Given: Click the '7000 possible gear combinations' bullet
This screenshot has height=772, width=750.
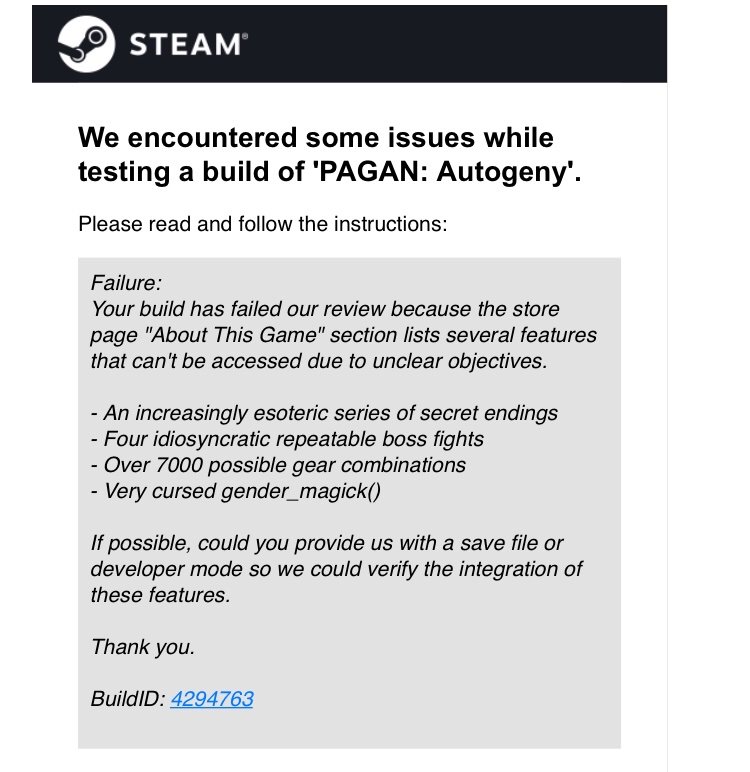Looking at the screenshot, I should point(278,465).
